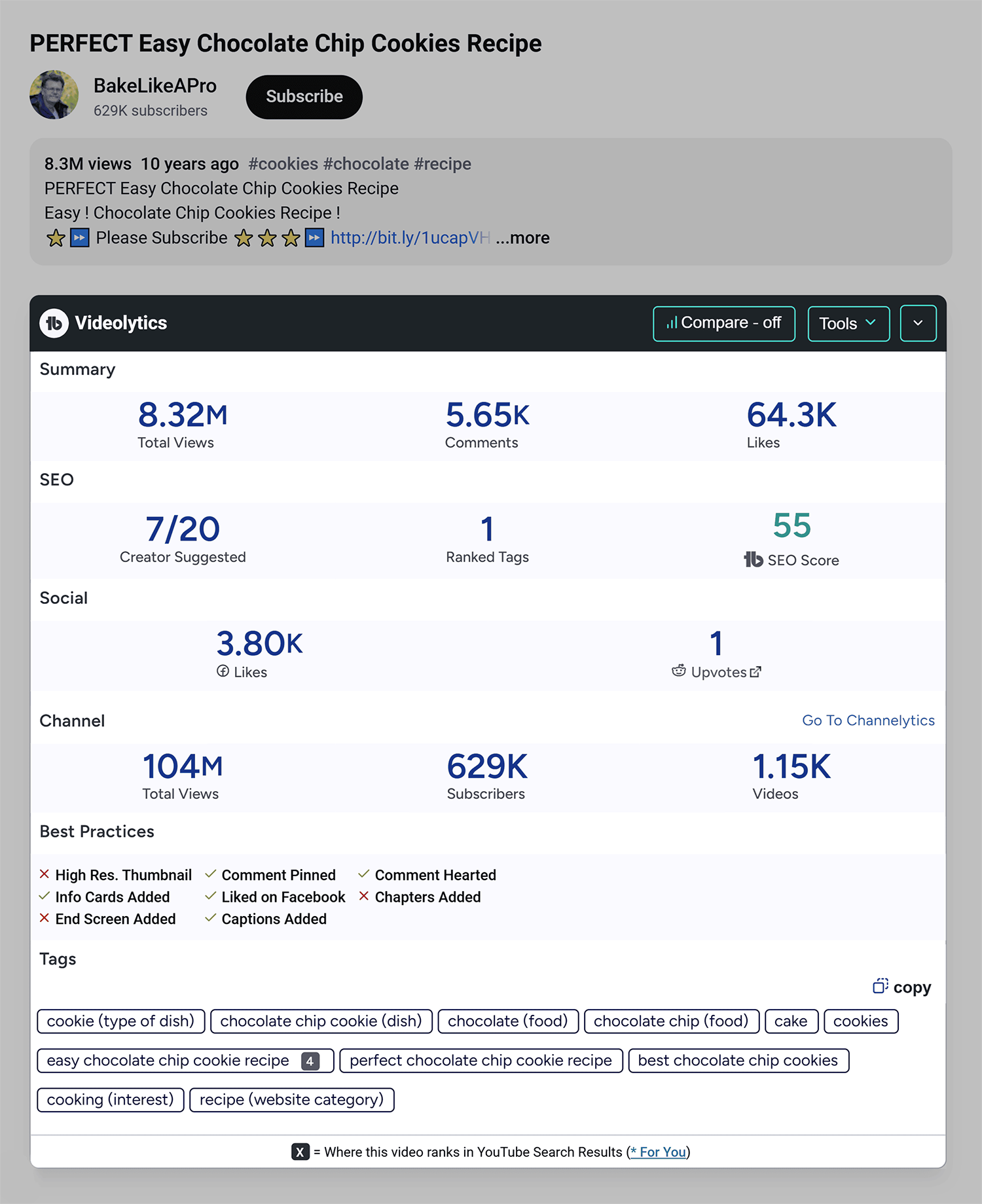Click the Facebook icon beside Likes

223,671
